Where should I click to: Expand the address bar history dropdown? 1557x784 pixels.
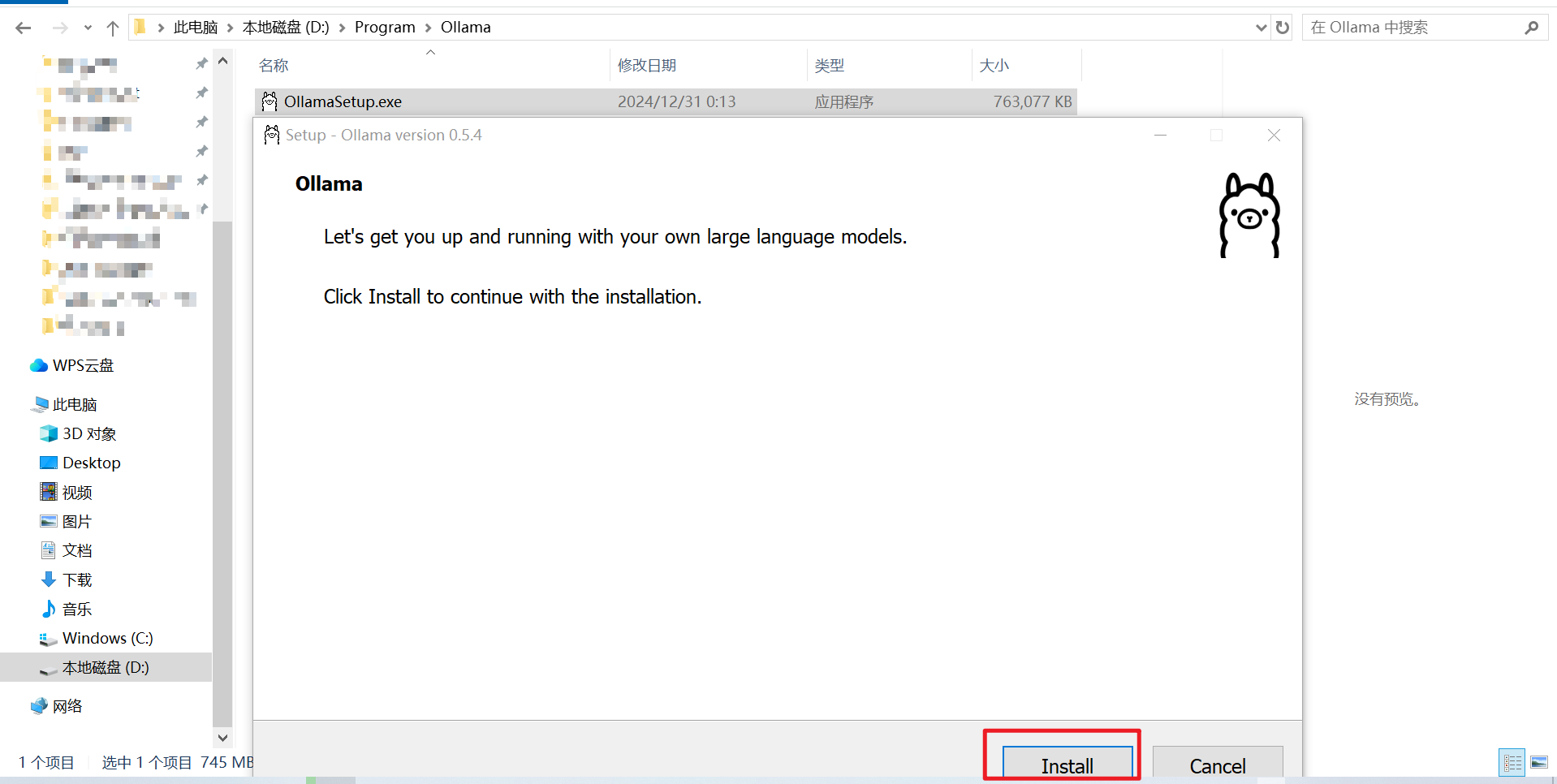coord(1261,28)
